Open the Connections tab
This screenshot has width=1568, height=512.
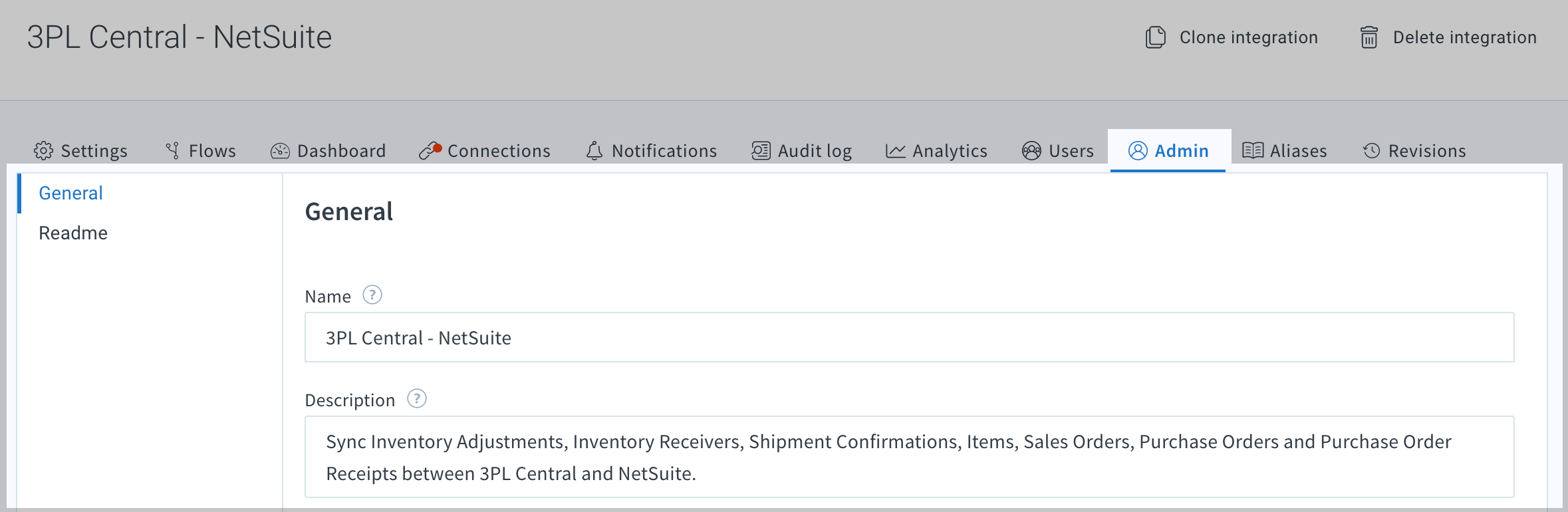click(484, 151)
